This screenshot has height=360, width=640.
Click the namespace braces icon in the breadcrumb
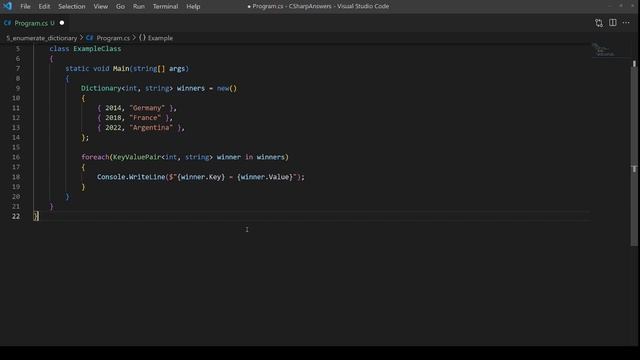click(142, 38)
